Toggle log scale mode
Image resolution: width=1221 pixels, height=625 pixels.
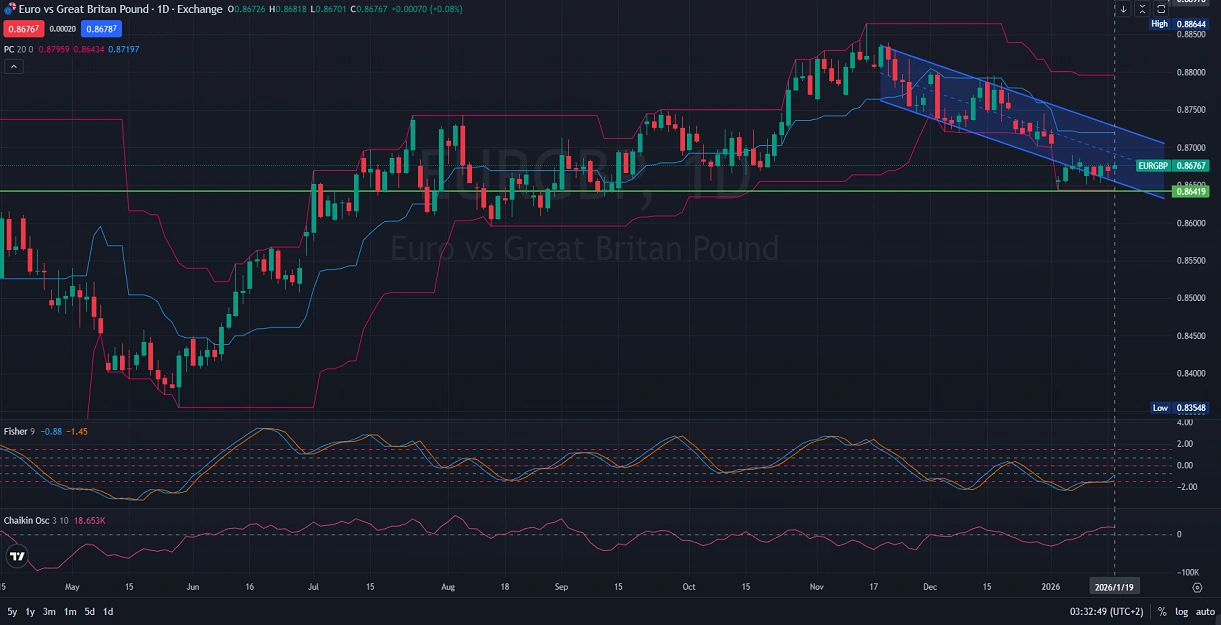(x=1180, y=611)
